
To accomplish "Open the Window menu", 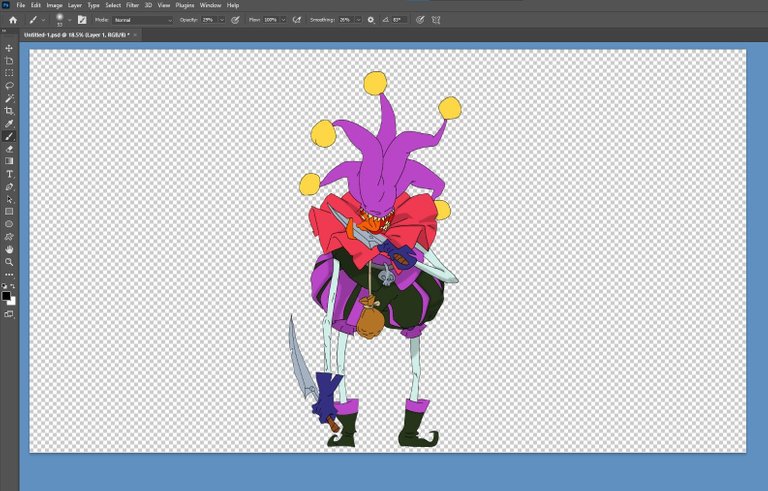I will (210, 5).
